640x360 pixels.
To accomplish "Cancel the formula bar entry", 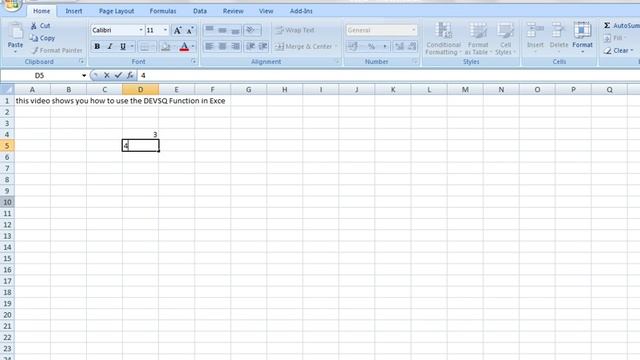I will tap(107, 76).
